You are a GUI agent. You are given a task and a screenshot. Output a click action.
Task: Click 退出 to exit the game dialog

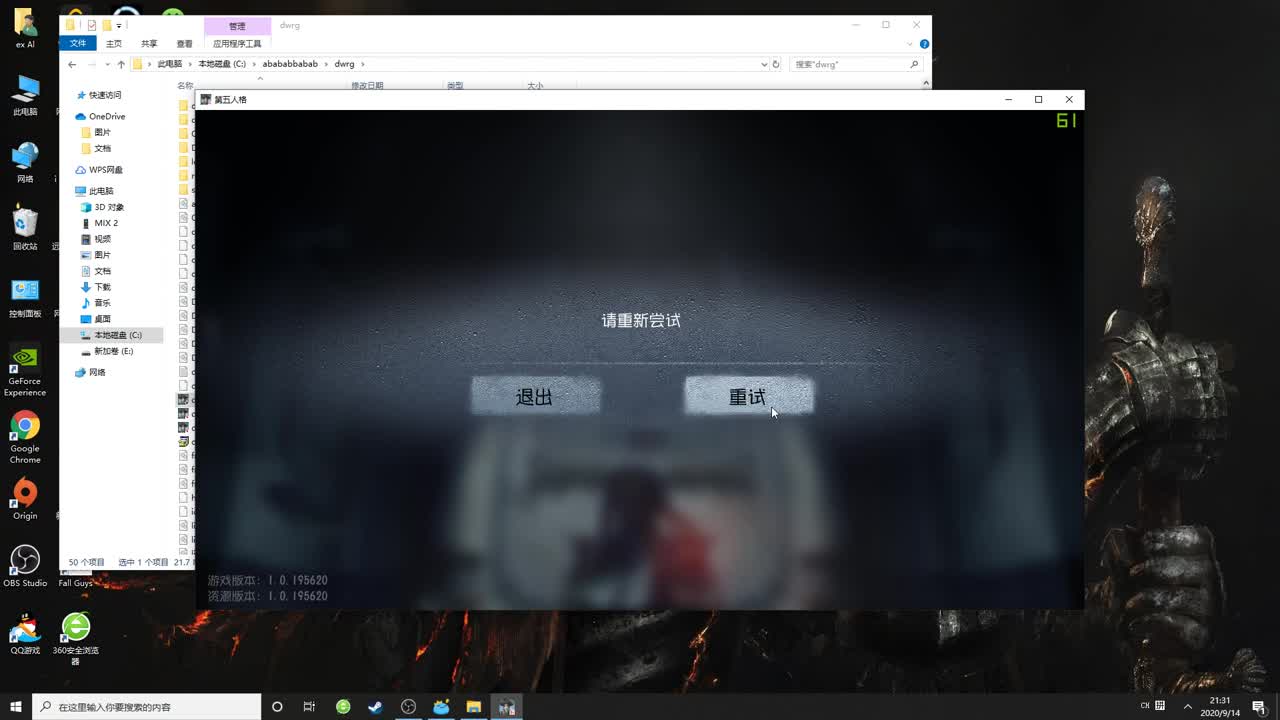pos(535,395)
